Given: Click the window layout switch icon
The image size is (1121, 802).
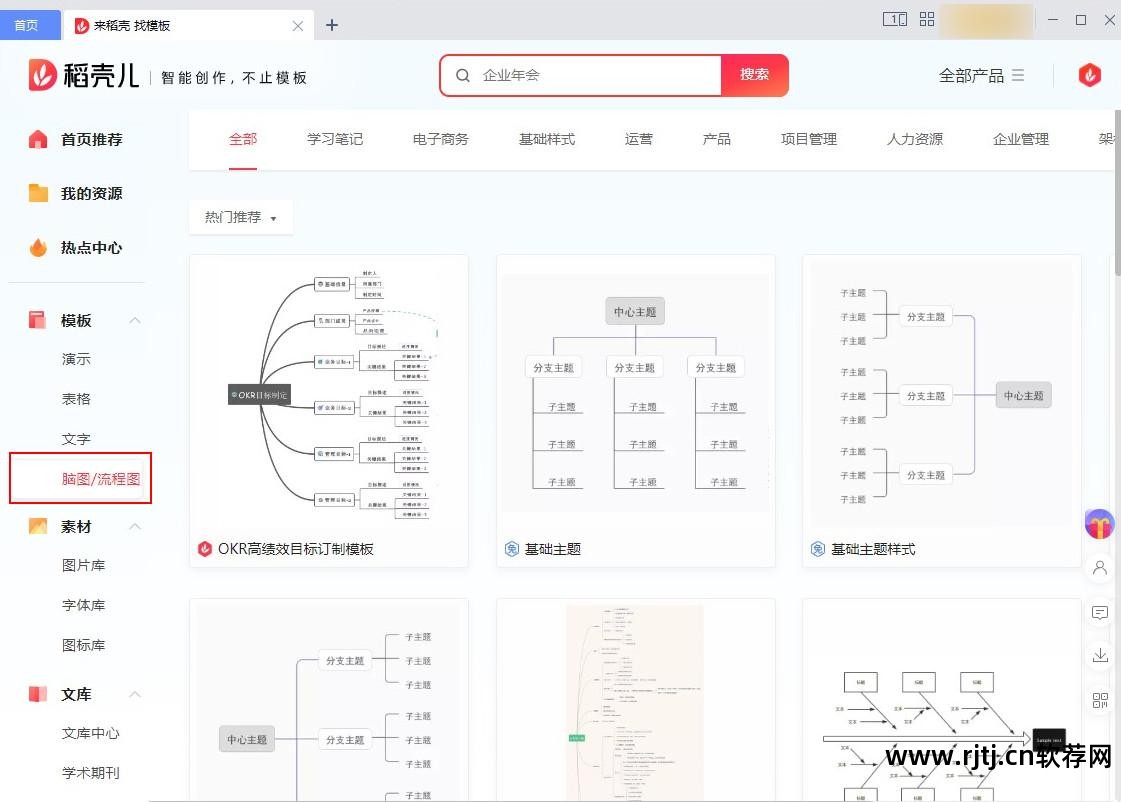Looking at the screenshot, I should tap(894, 19).
